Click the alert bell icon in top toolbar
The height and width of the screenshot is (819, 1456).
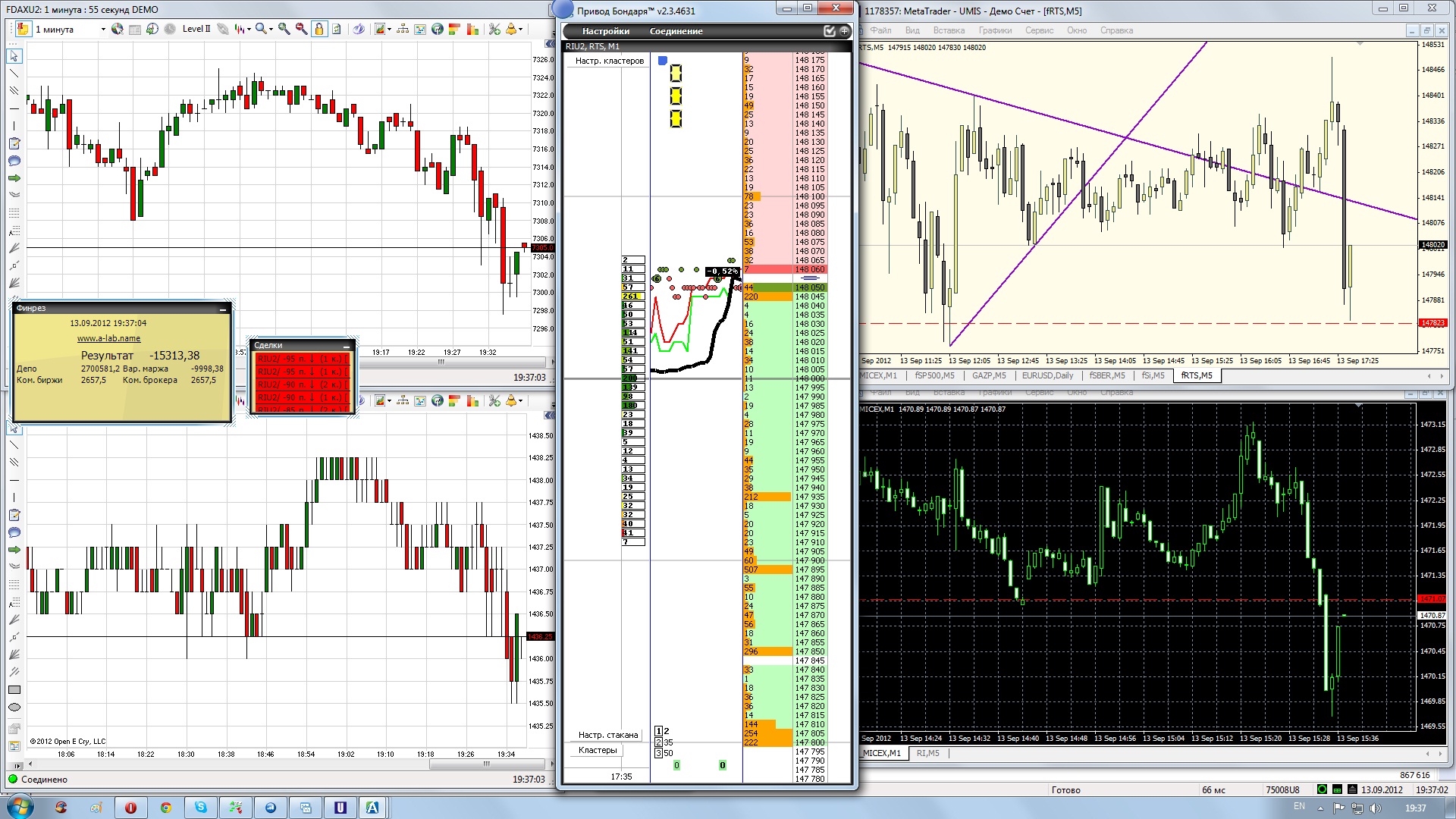(511, 29)
